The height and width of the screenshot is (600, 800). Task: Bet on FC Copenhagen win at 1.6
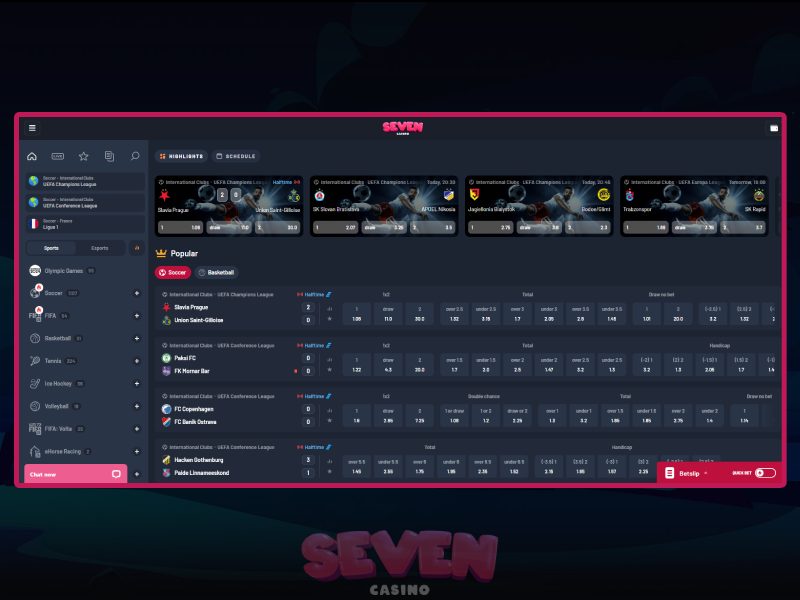pyautogui.click(x=357, y=415)
